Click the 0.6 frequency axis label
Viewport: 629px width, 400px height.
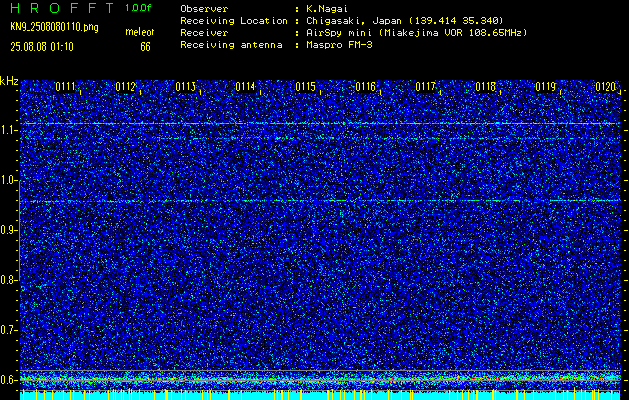pos(8,380)
